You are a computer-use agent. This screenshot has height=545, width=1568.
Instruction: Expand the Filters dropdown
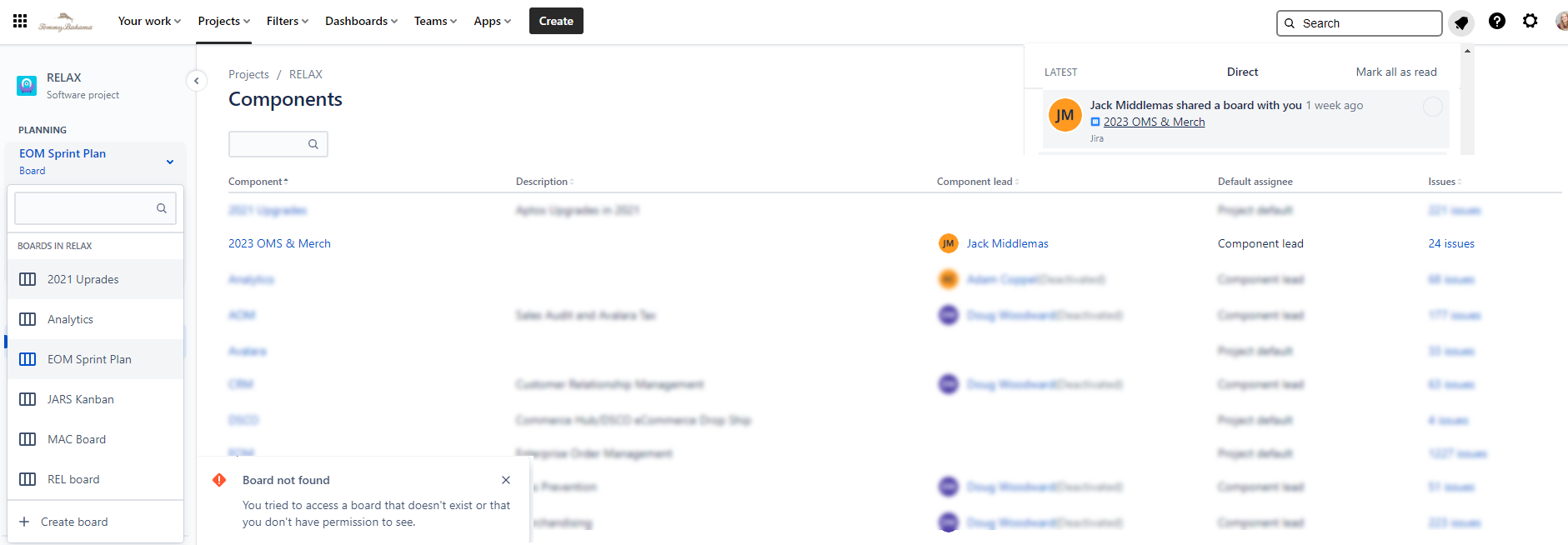pos(288,21)
